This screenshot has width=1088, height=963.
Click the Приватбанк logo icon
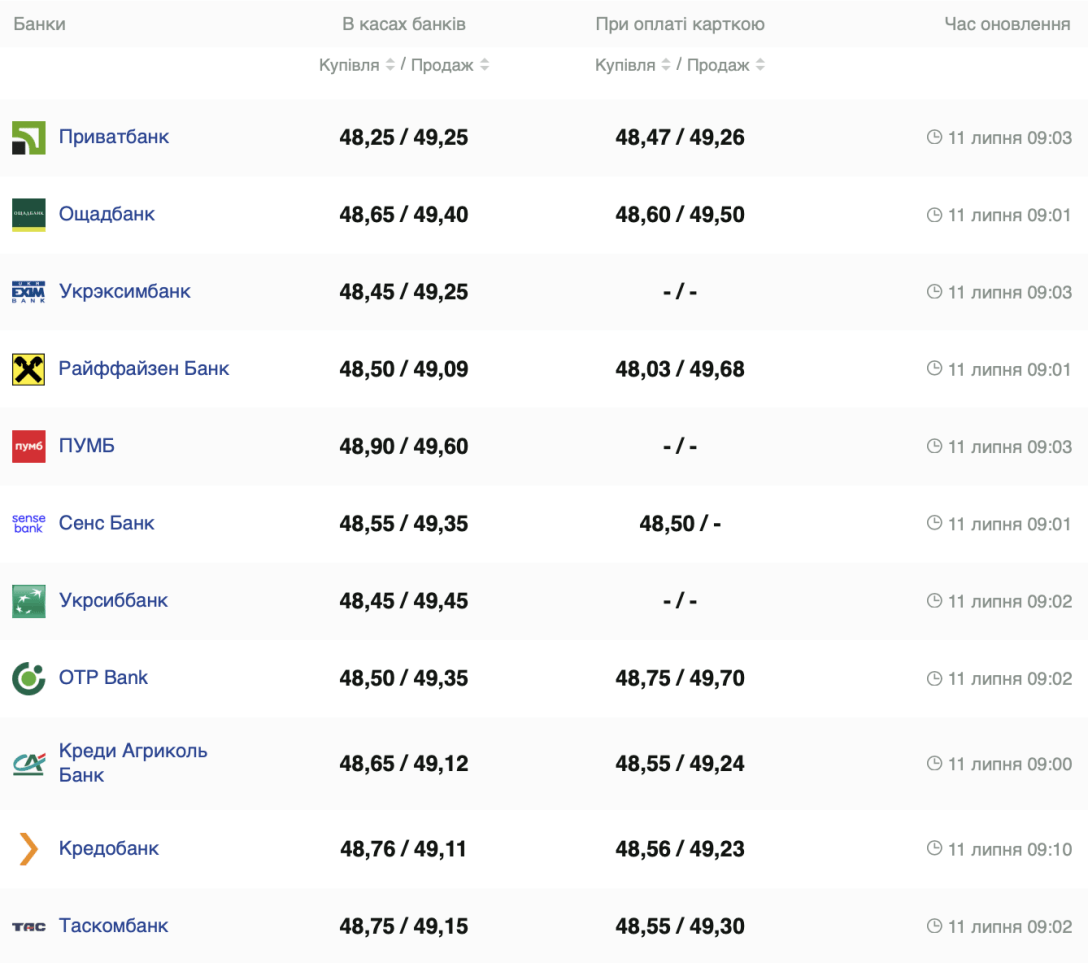coord(28,138)
